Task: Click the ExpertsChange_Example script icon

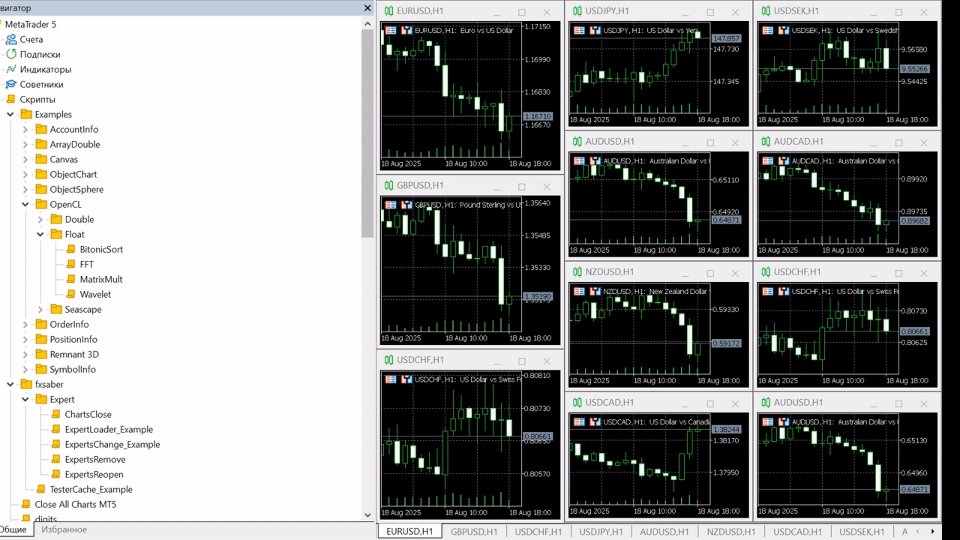Action: coord(56,444)
